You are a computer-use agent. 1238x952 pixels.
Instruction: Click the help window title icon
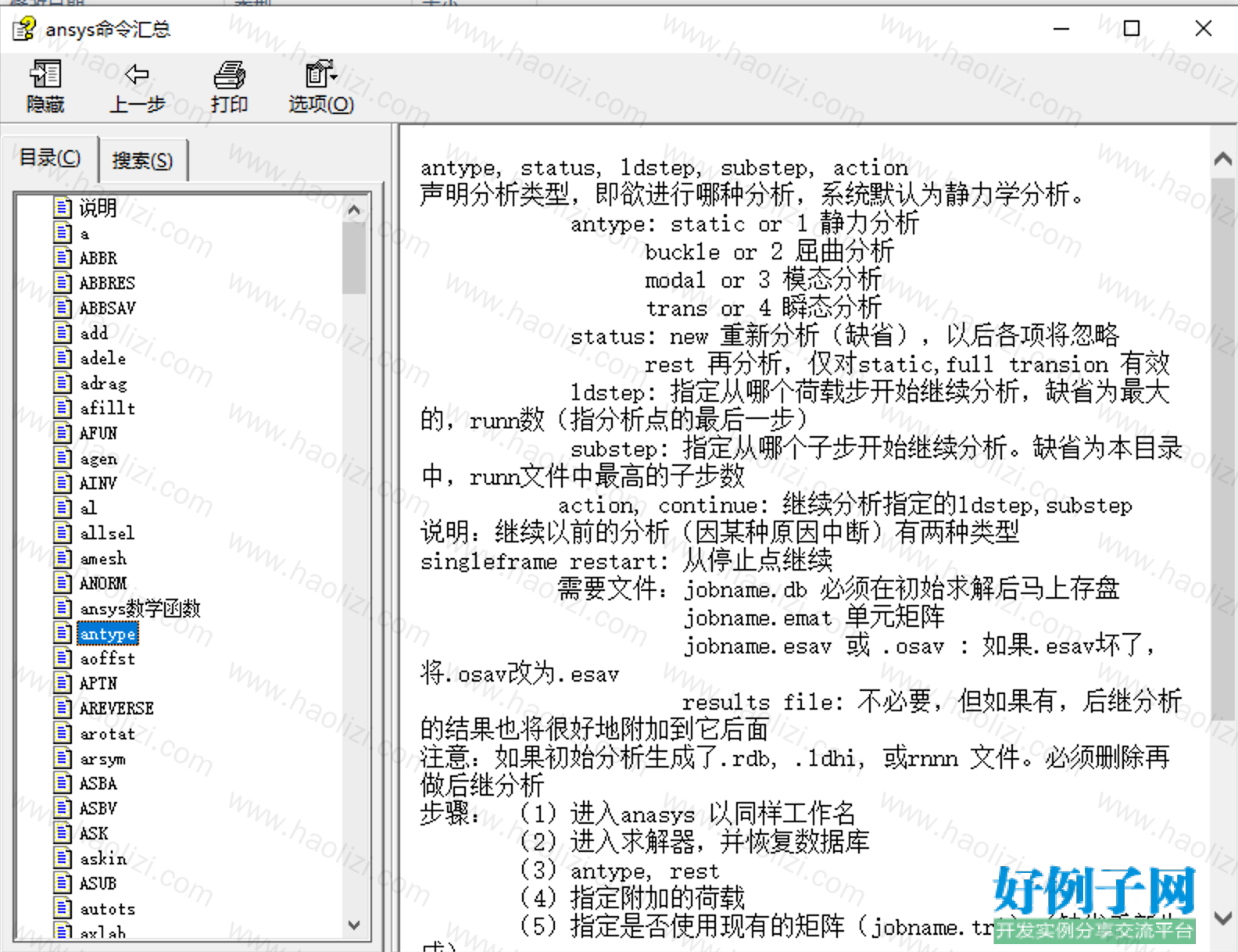(24, 29)
